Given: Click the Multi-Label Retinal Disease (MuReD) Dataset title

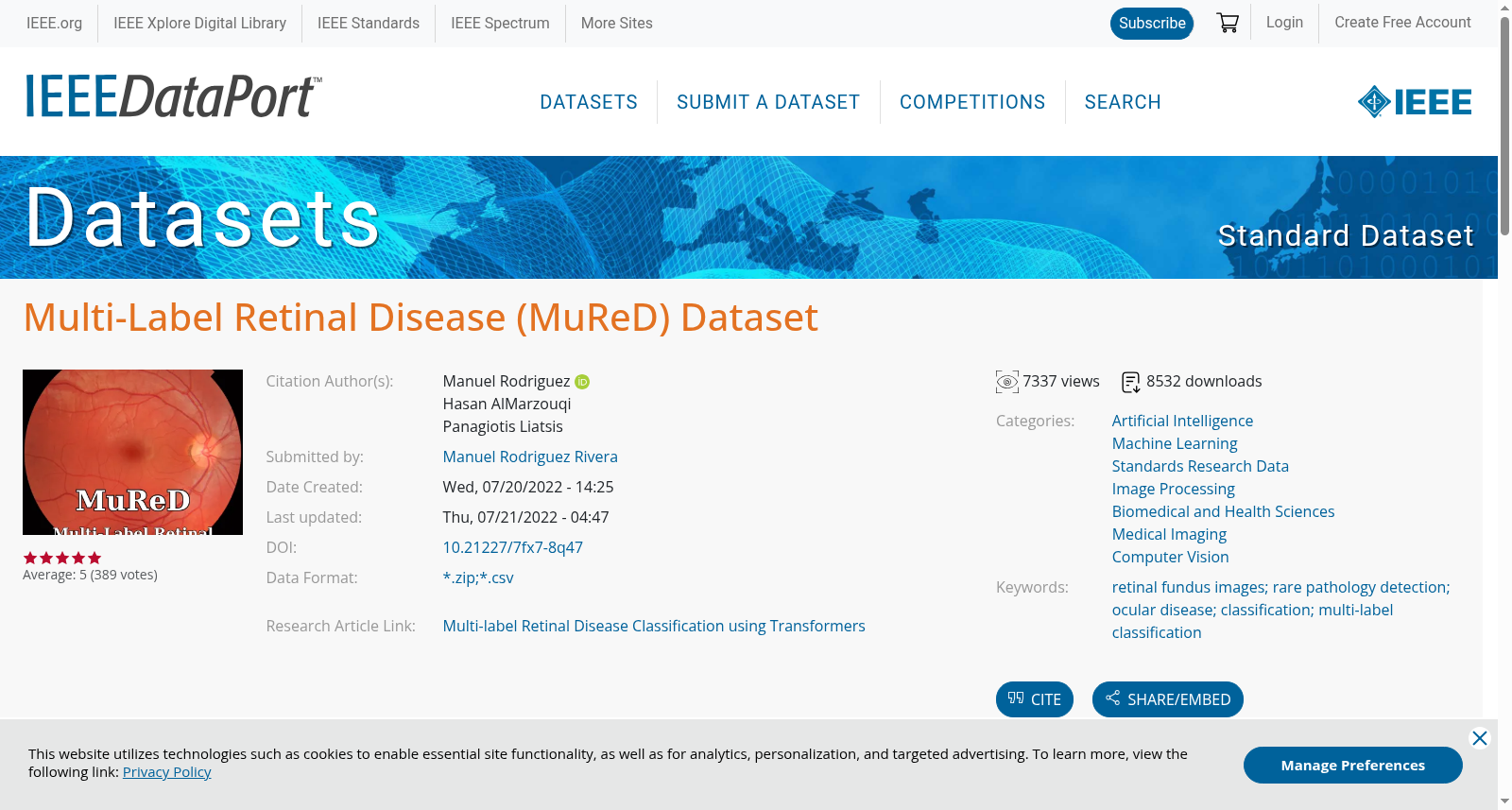Looking at the screenshot, I should tap(421, 318).
